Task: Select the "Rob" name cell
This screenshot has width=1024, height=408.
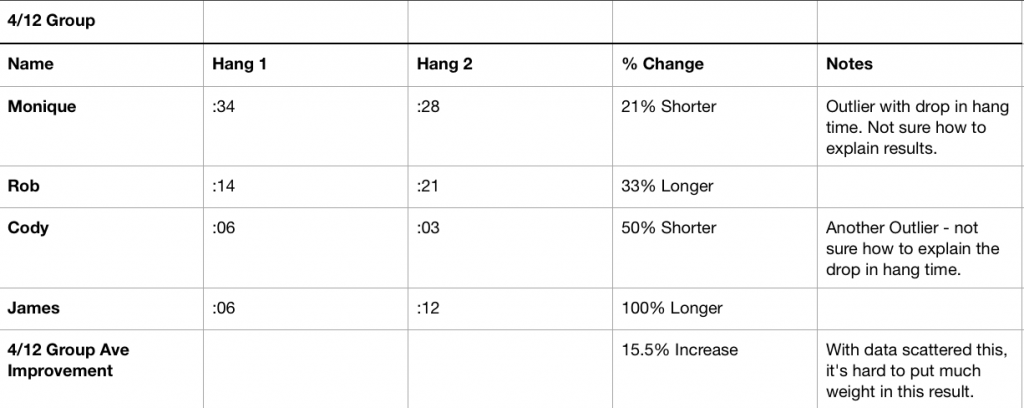Action: (x=23, y=186)
